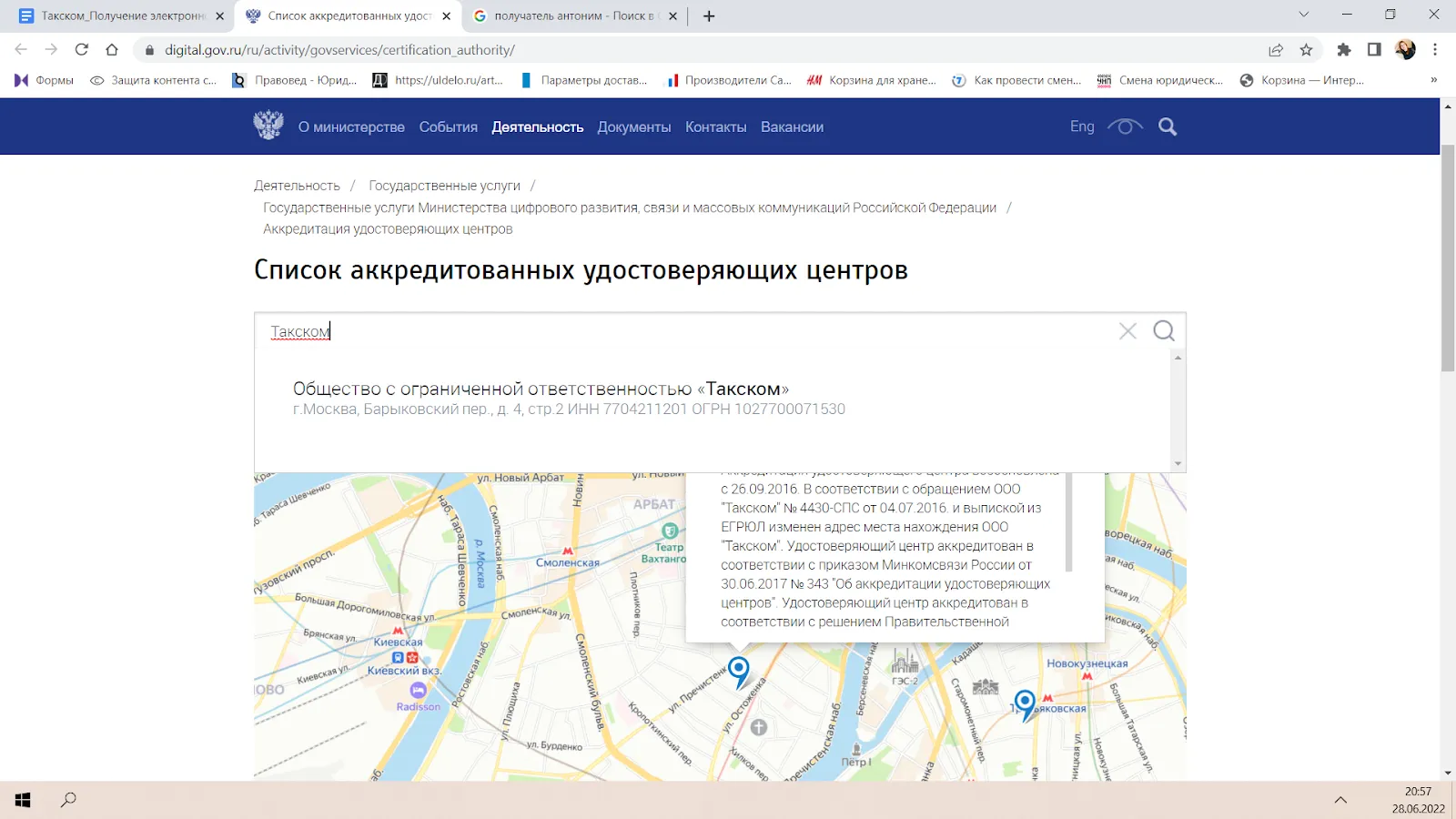This screenshot has height=819, width=1456.
Task: Open the Корзина для хранения bookmark
Action: pos(872,80)
